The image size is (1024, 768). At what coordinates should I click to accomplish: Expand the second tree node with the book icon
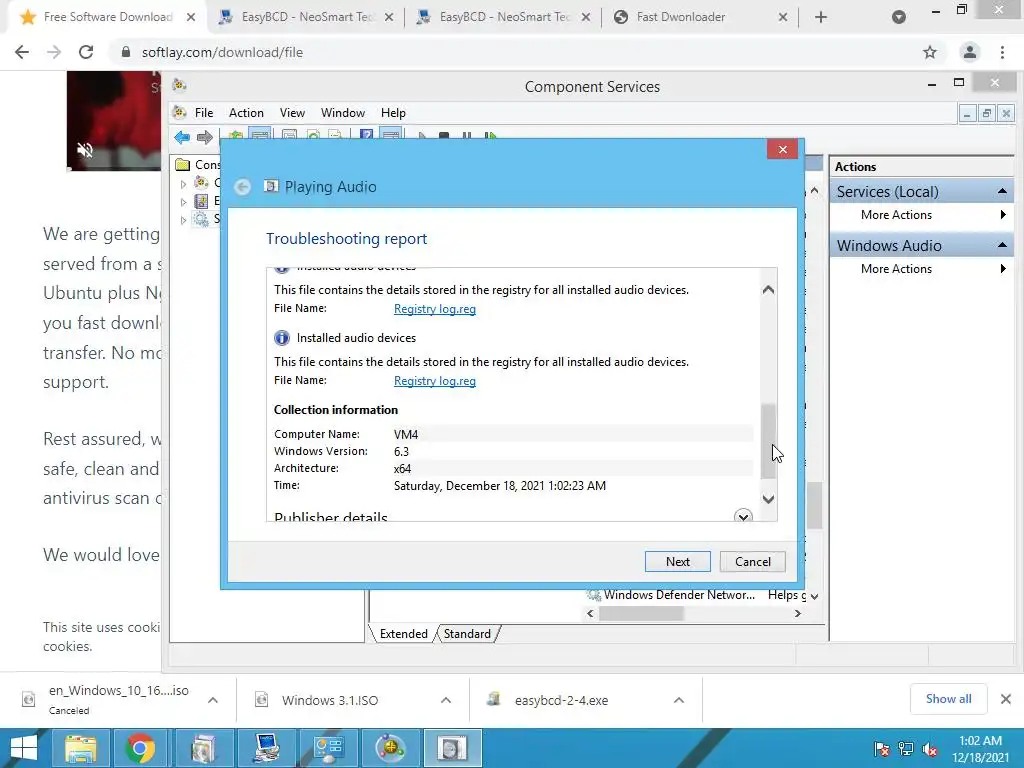coord(184,202)
